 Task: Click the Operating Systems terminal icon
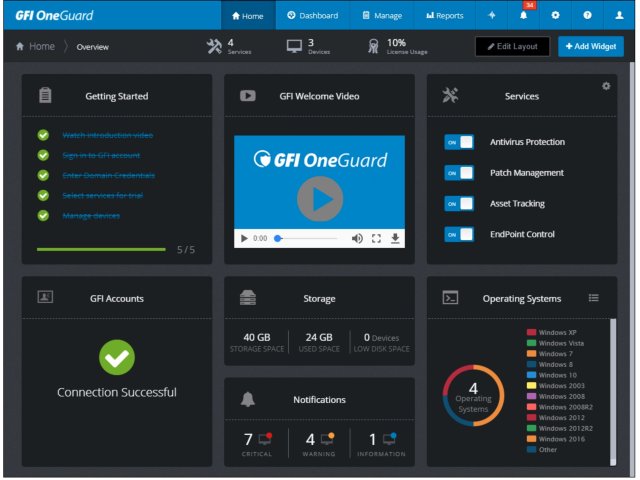point(450,298)
